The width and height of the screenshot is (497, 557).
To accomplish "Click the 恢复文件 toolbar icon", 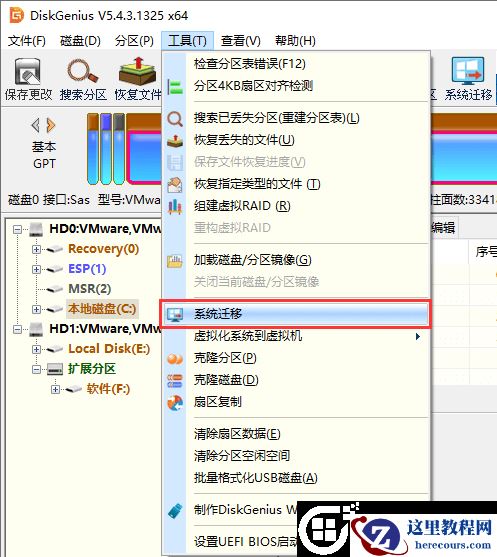I will 137,71.
